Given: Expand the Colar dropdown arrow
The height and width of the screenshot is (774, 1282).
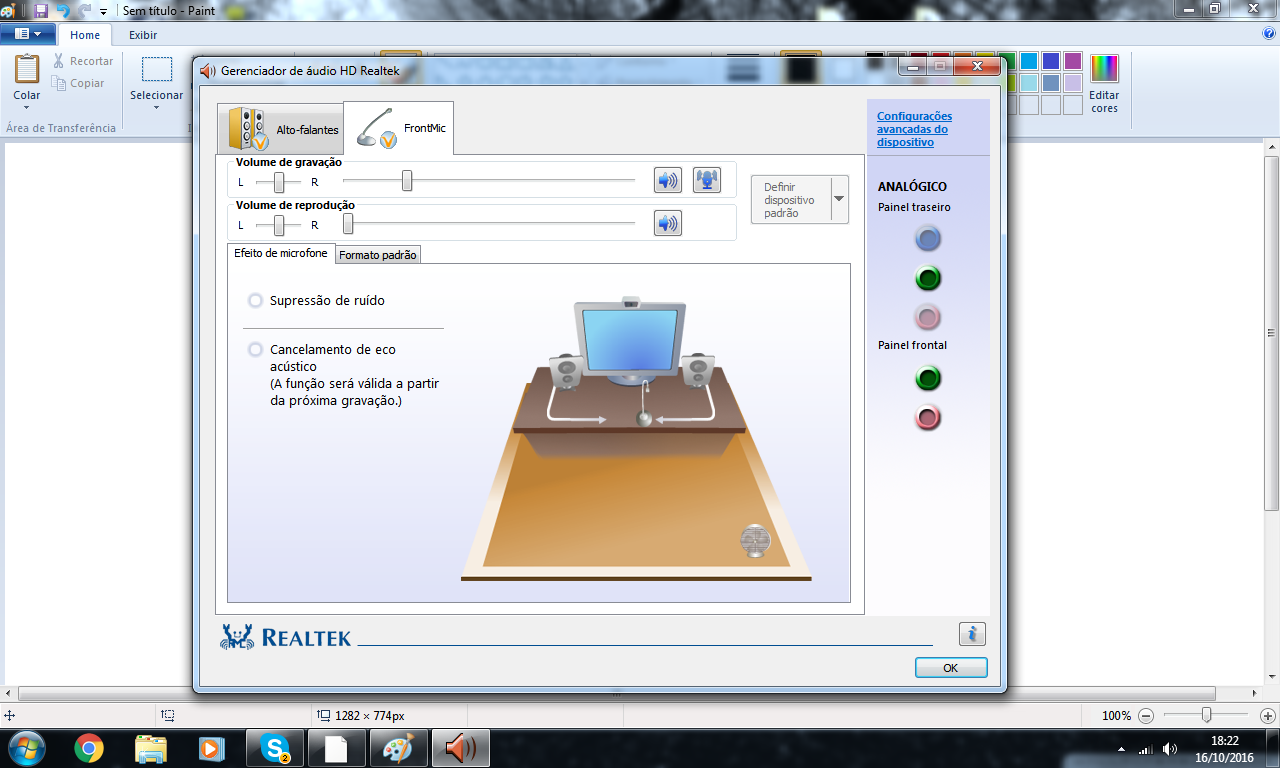Looking at the screenshot, I should click(x=27, y=107).
